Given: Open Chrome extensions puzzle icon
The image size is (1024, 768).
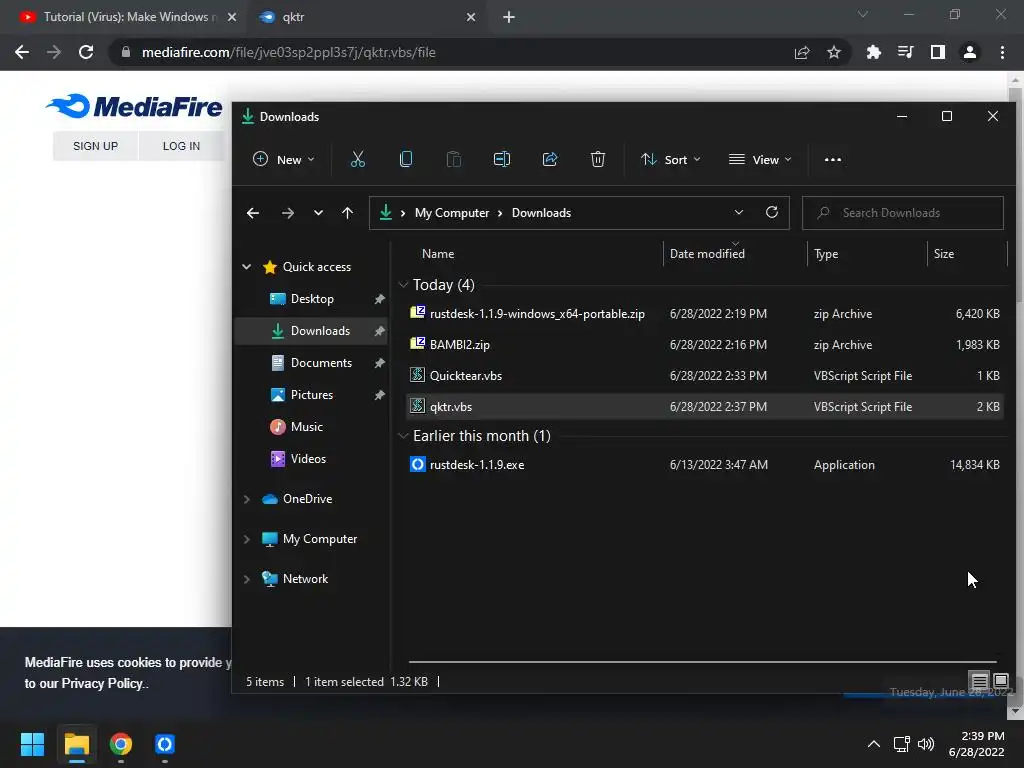Looking at the screenshot, I should pyautogui.click(x=873, y=52).
